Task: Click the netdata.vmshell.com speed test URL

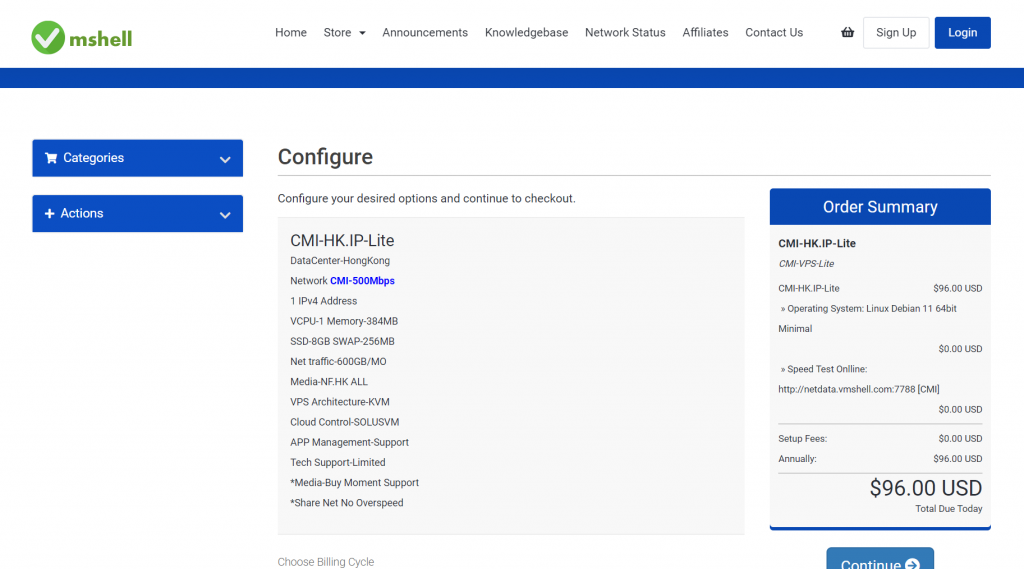Action: tap(859, 389)
